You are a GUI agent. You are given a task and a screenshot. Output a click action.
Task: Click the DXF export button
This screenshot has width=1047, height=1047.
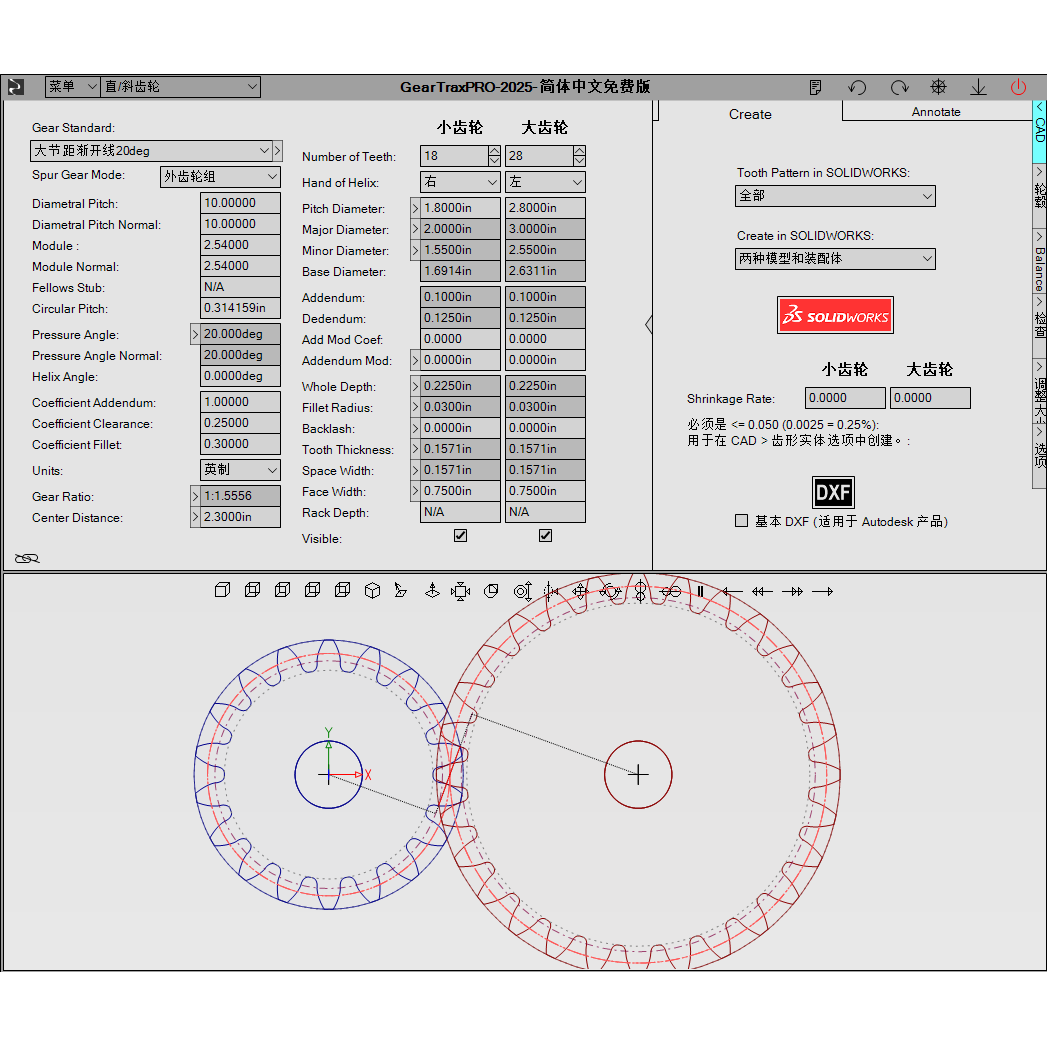click(x=833, y=493)
